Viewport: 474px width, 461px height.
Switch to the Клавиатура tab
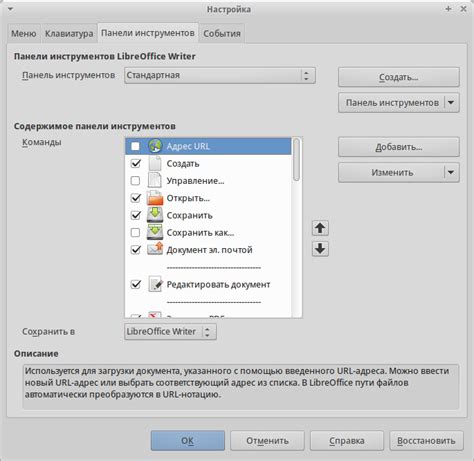coord(69,34)
